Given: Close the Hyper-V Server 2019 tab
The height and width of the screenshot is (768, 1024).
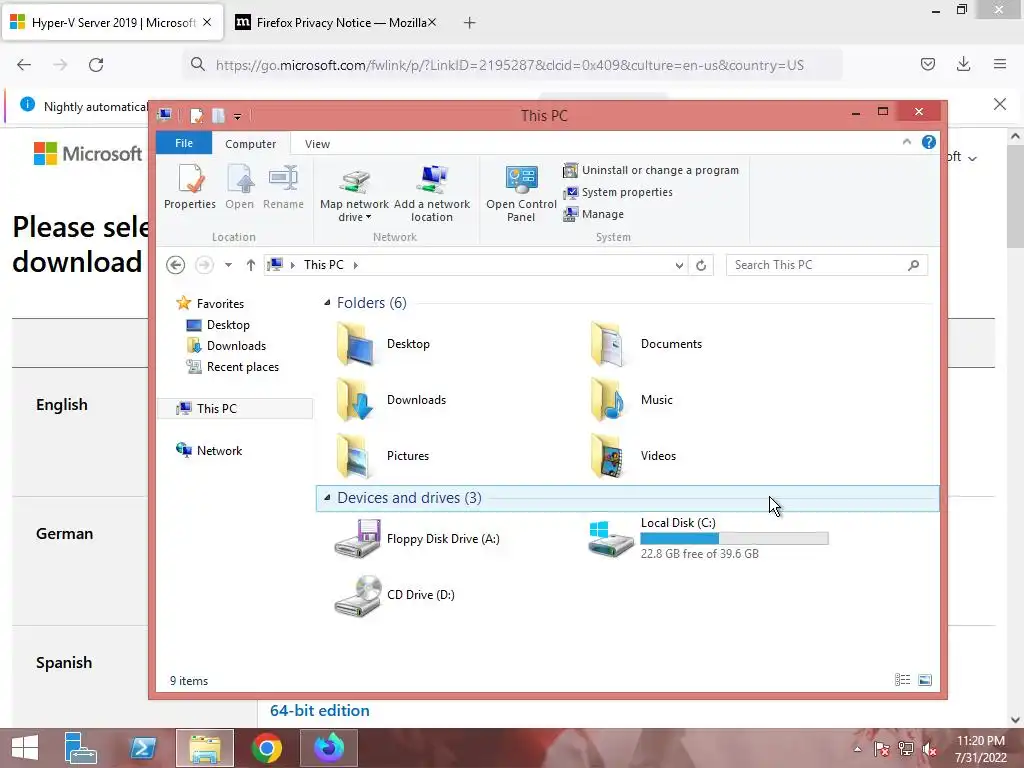Looking at the screenshot, I should (x=207, y=22).
